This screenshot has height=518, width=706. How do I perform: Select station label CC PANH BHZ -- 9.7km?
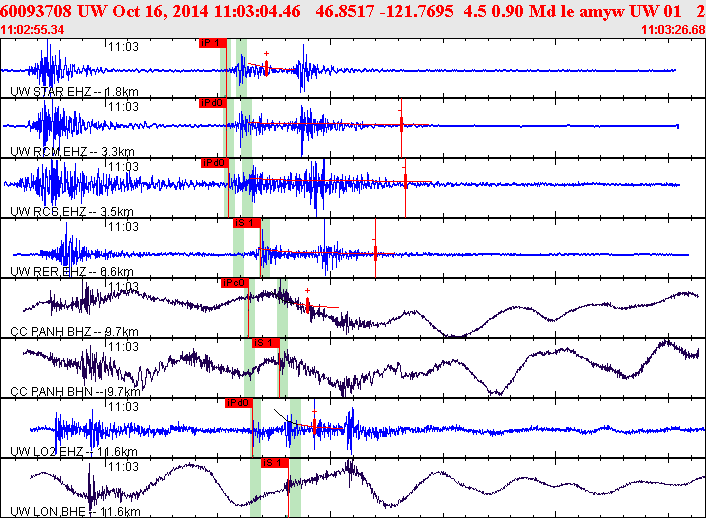click(x=74, y=332)
